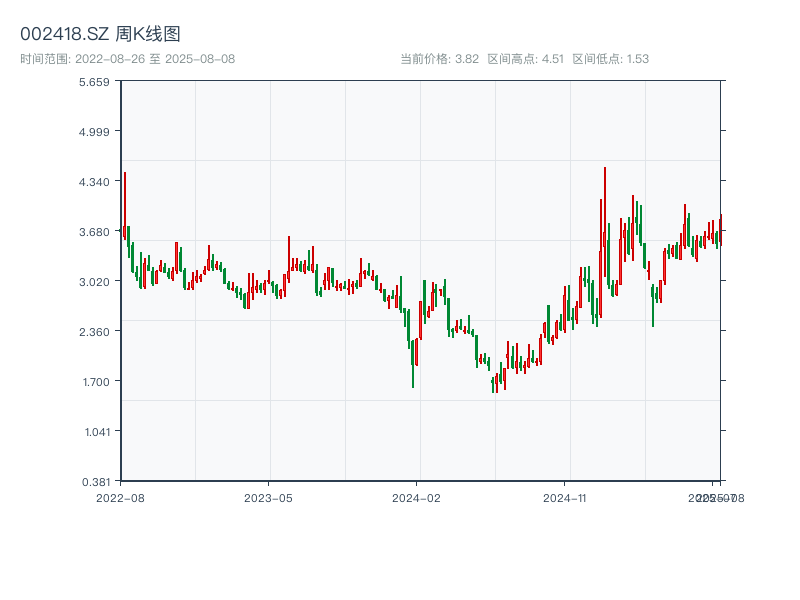
Task: Click the 2023-05 x-axis date label
Action: [x=268, y=497]
